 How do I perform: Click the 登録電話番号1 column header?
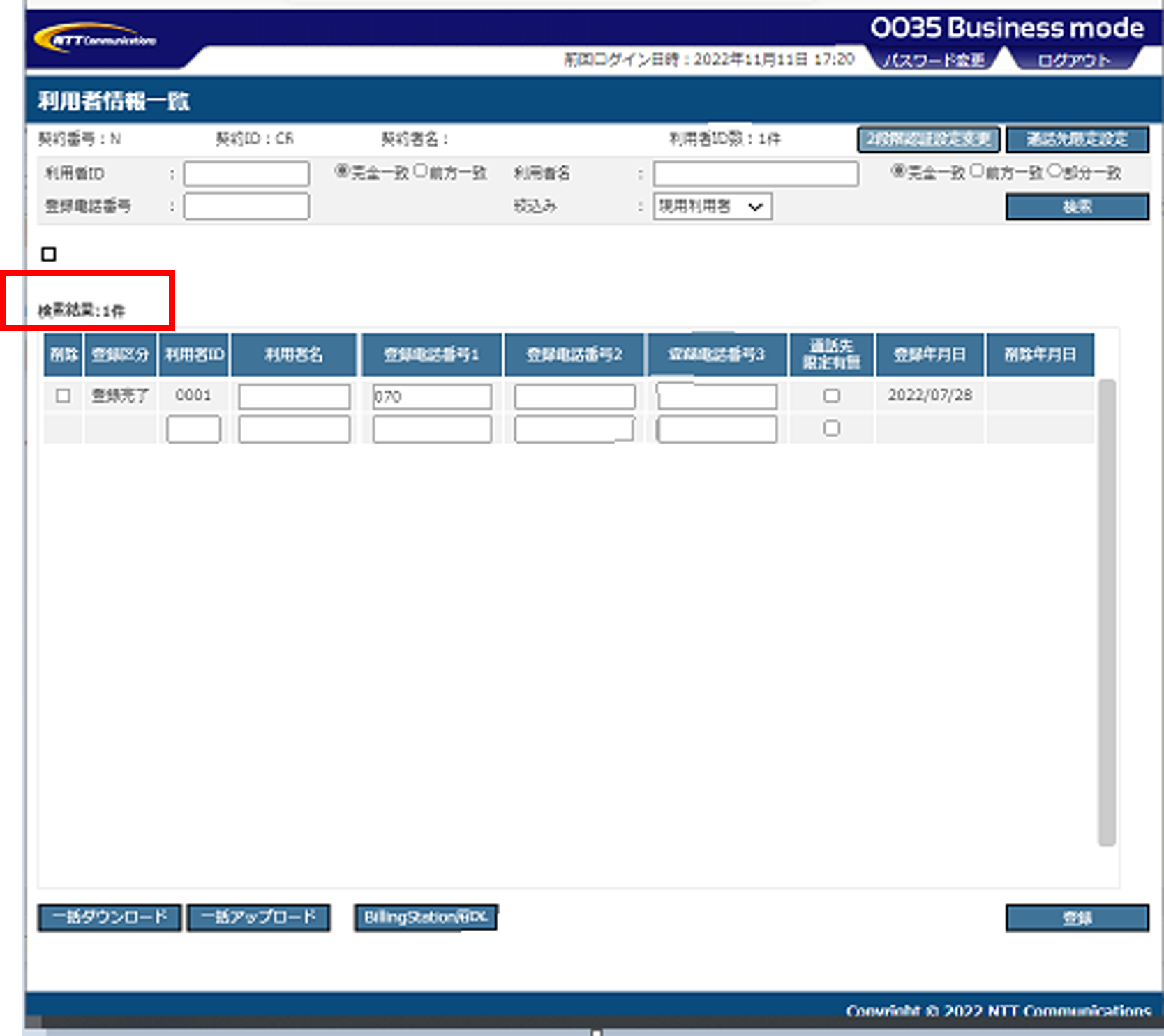coord(431,355)
